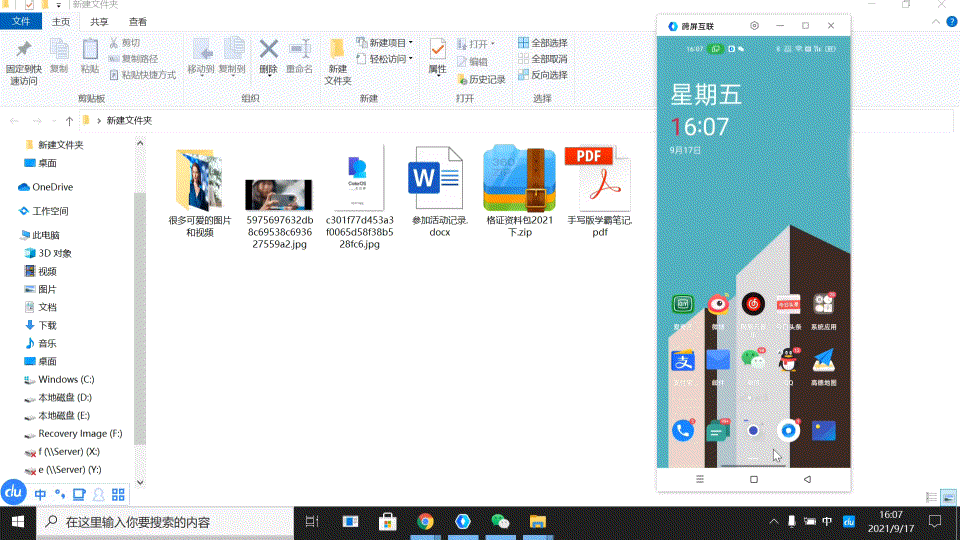Viewport: 960px width, 540px height.
Task: Open the phone's Mail app
Action: click(718, 361)
